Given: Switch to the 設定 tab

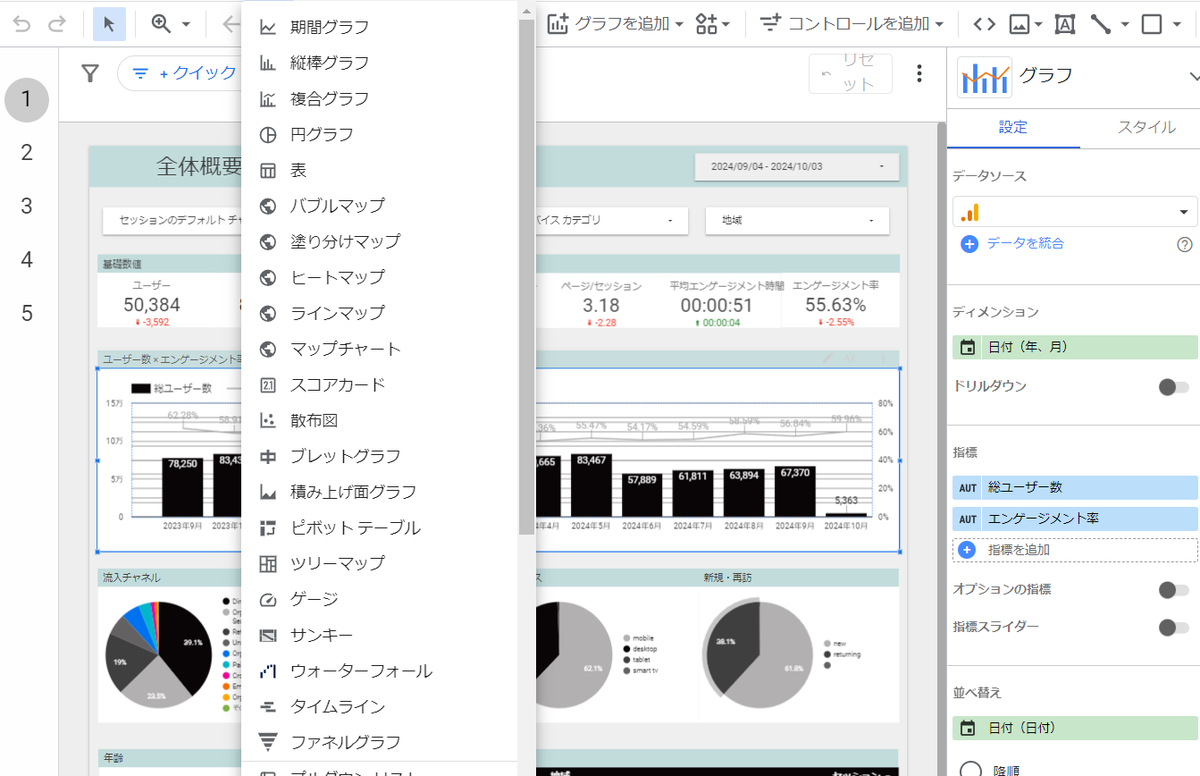Looking at the screenshot, I should [1013, 127].
